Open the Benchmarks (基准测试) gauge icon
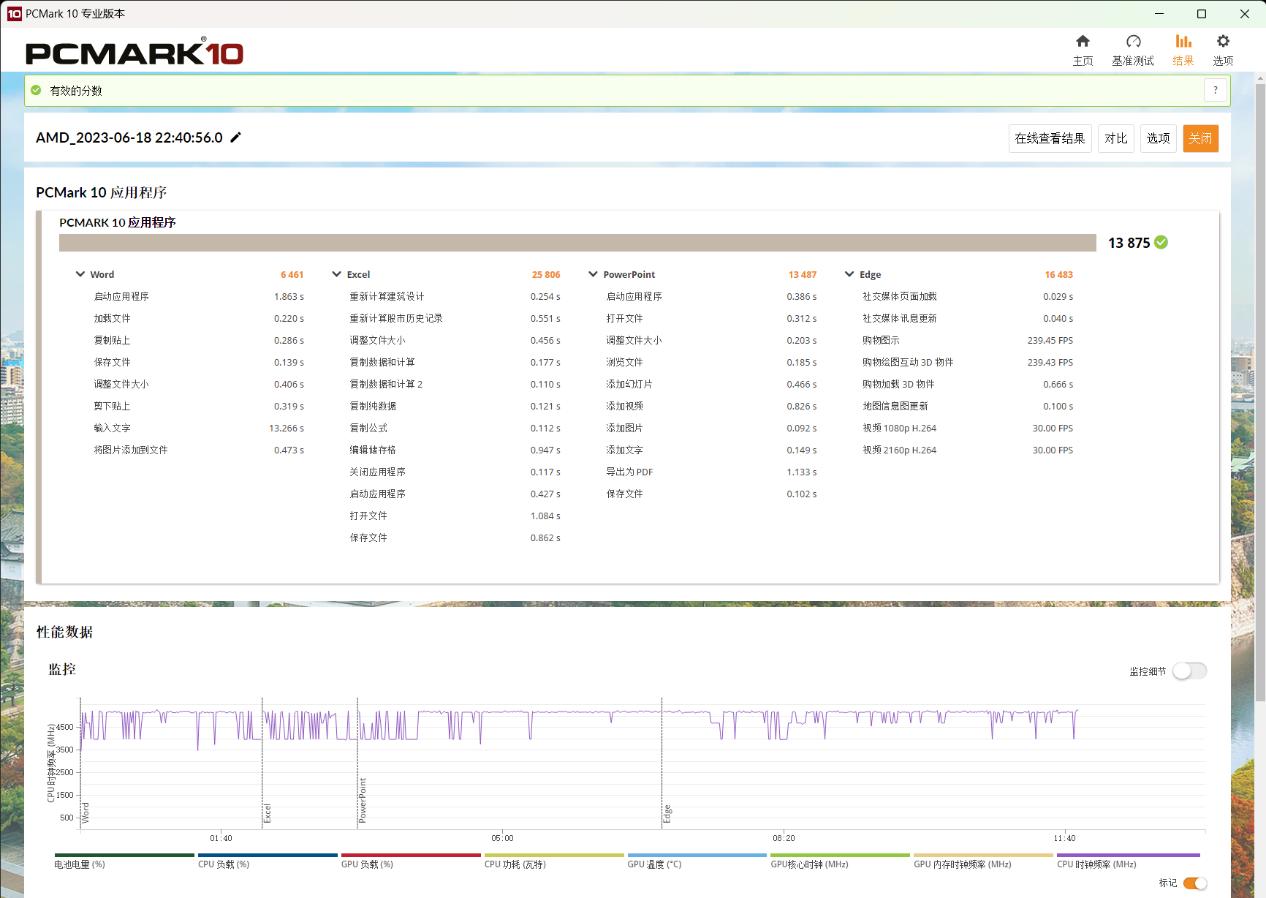The height and width of the screenshot is (898, 1266). coord(1133,42)
